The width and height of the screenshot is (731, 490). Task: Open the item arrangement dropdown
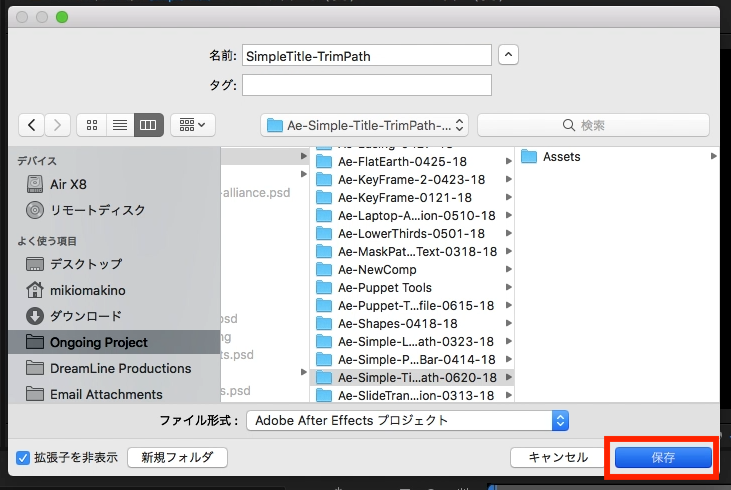(193, 125)
